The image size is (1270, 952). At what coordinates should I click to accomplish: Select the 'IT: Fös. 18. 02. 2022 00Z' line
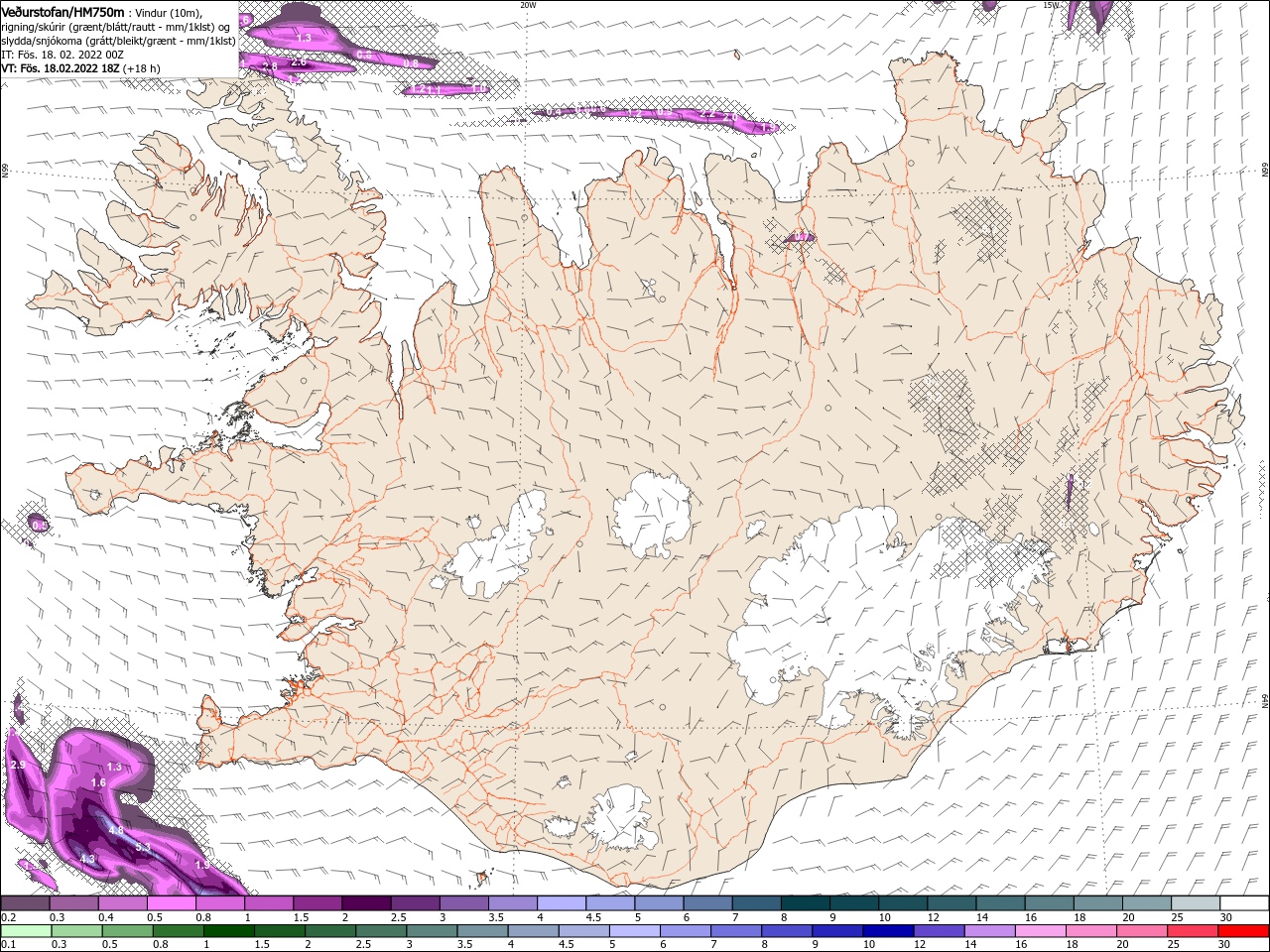point(62,54)
